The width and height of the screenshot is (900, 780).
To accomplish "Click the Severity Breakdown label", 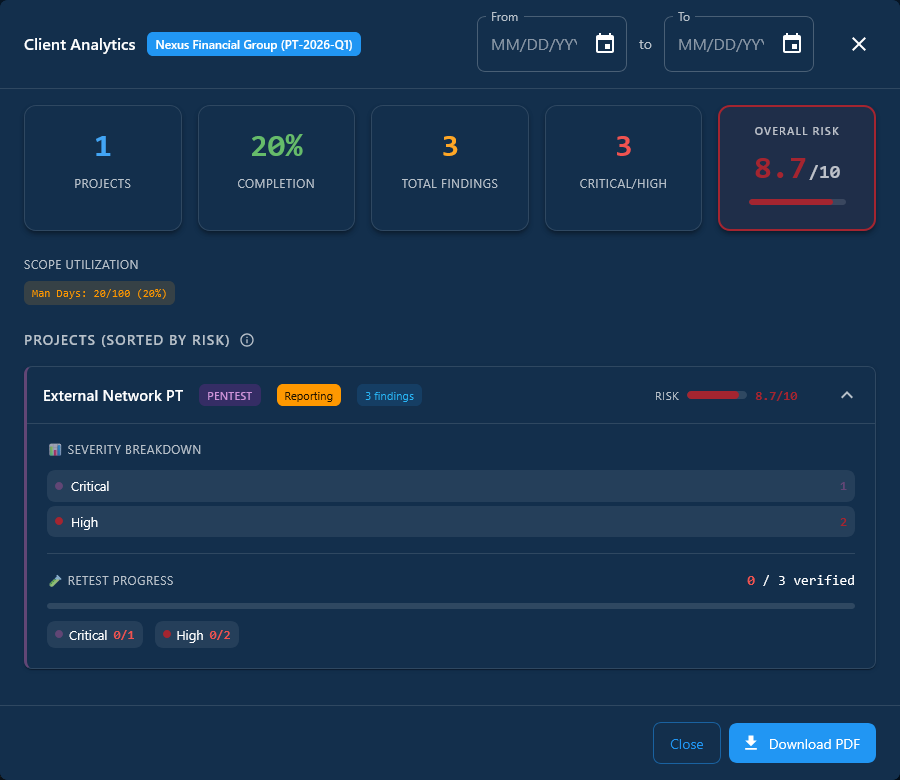I will click(x=134, y=449).
